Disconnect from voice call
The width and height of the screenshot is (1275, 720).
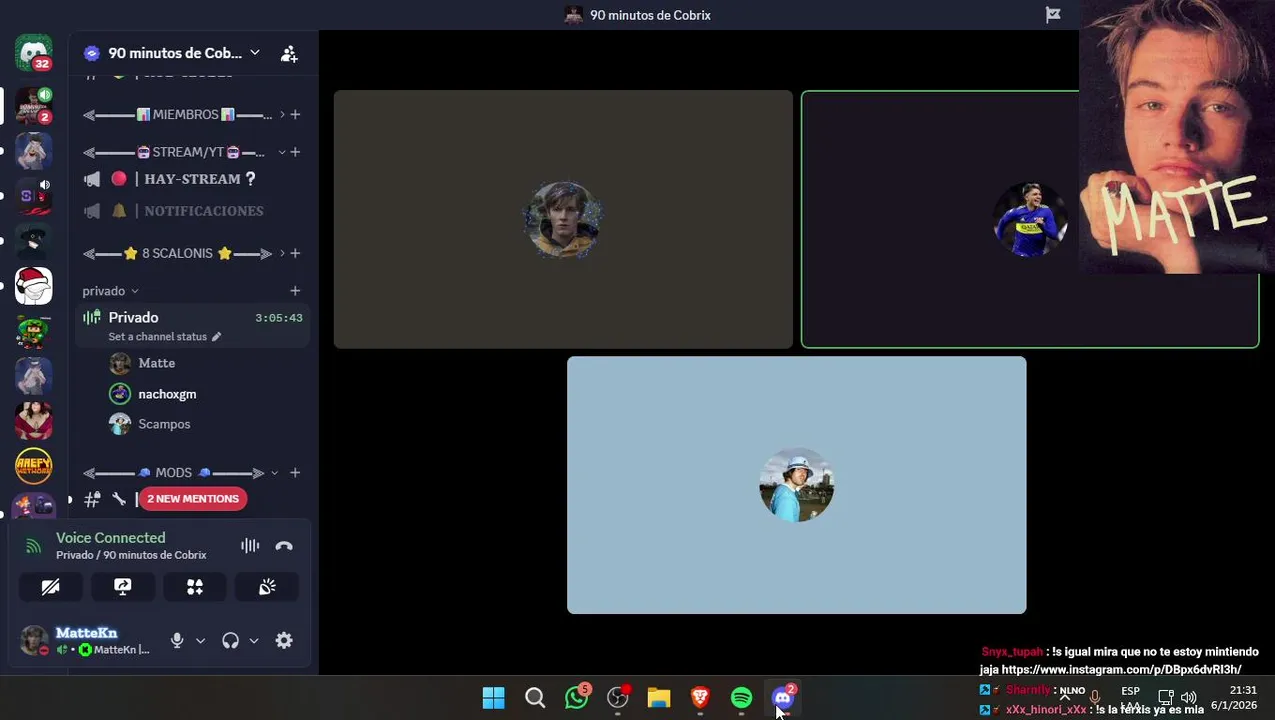tap(284, 546)
